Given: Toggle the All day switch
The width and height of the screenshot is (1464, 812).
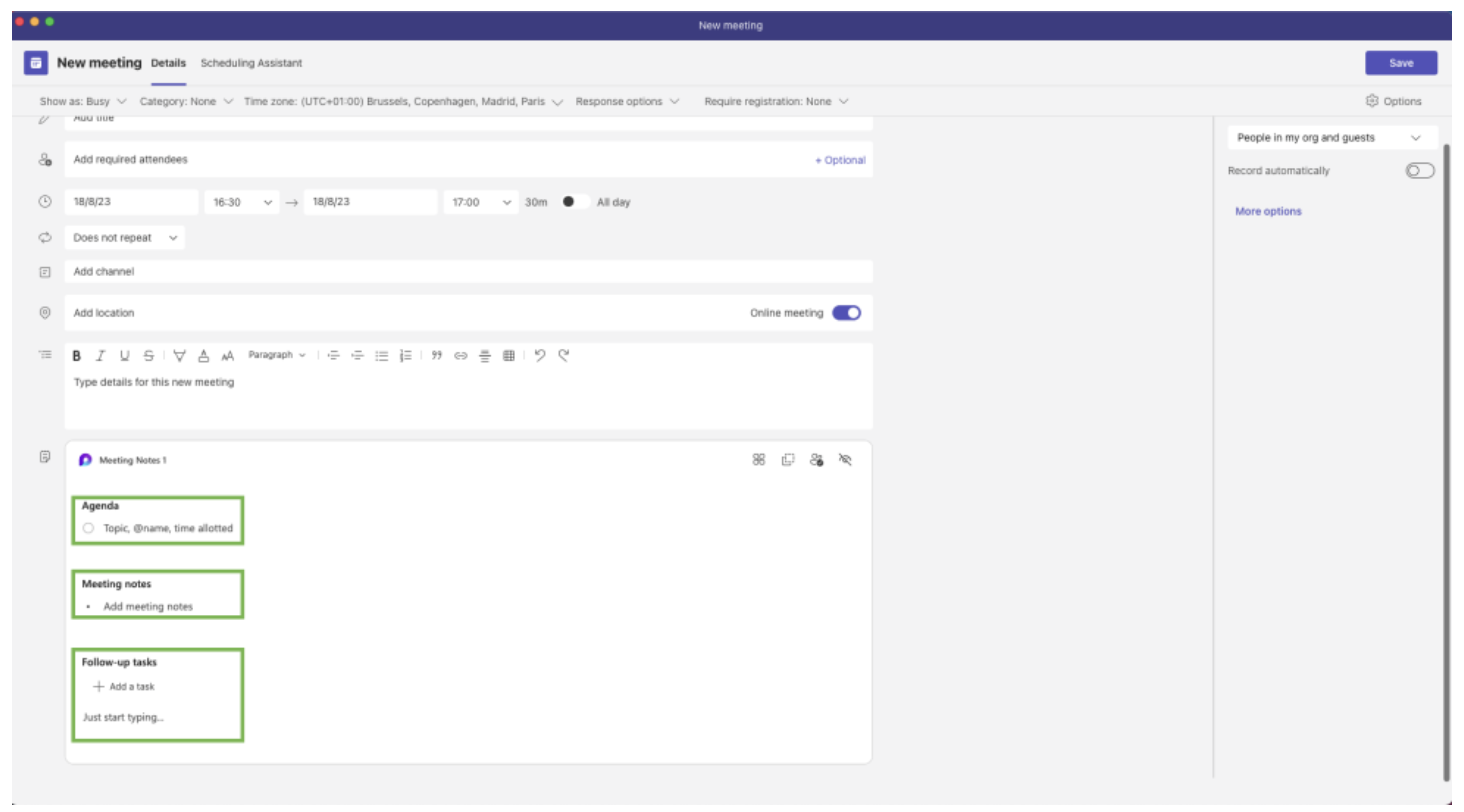Looking at the screenshot, I should click(574, 202).
